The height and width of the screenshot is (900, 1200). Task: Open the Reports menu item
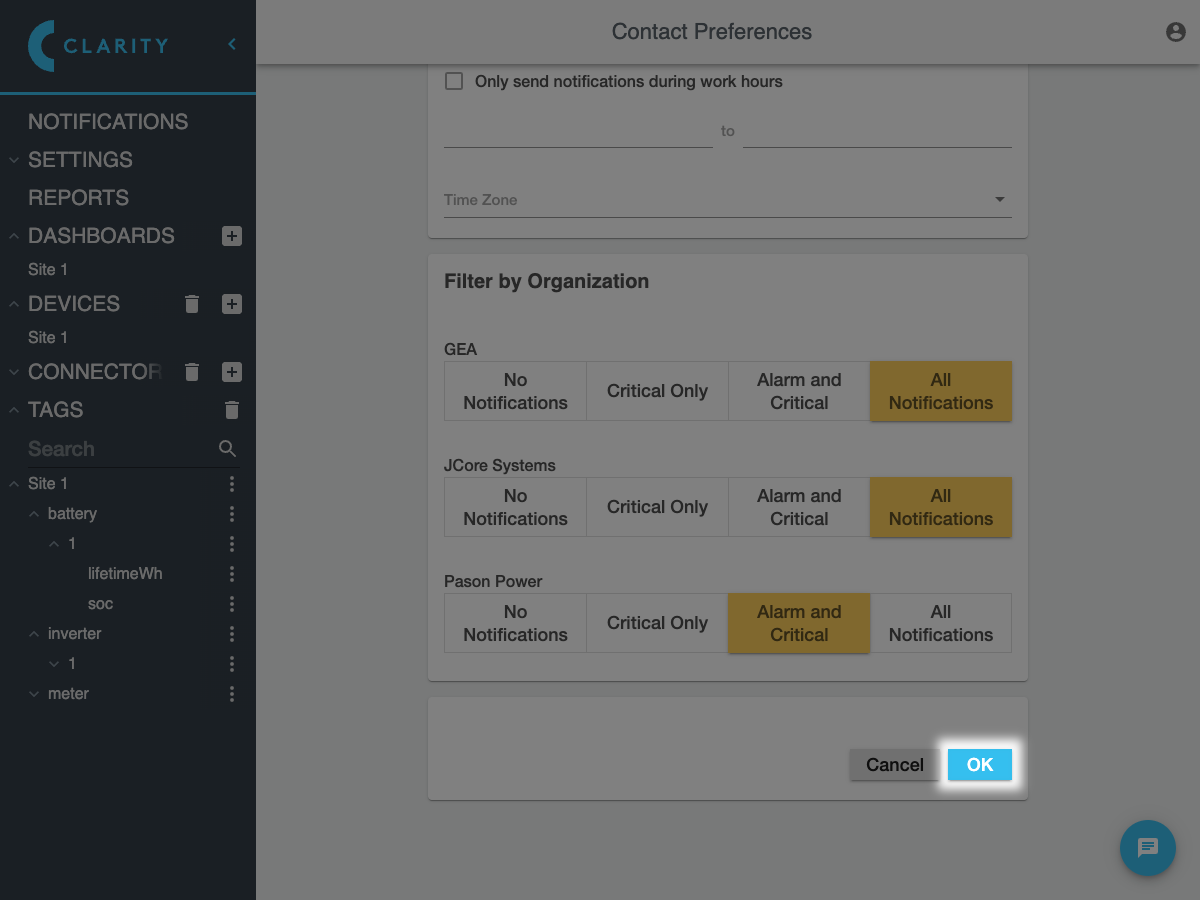[78, 198]
